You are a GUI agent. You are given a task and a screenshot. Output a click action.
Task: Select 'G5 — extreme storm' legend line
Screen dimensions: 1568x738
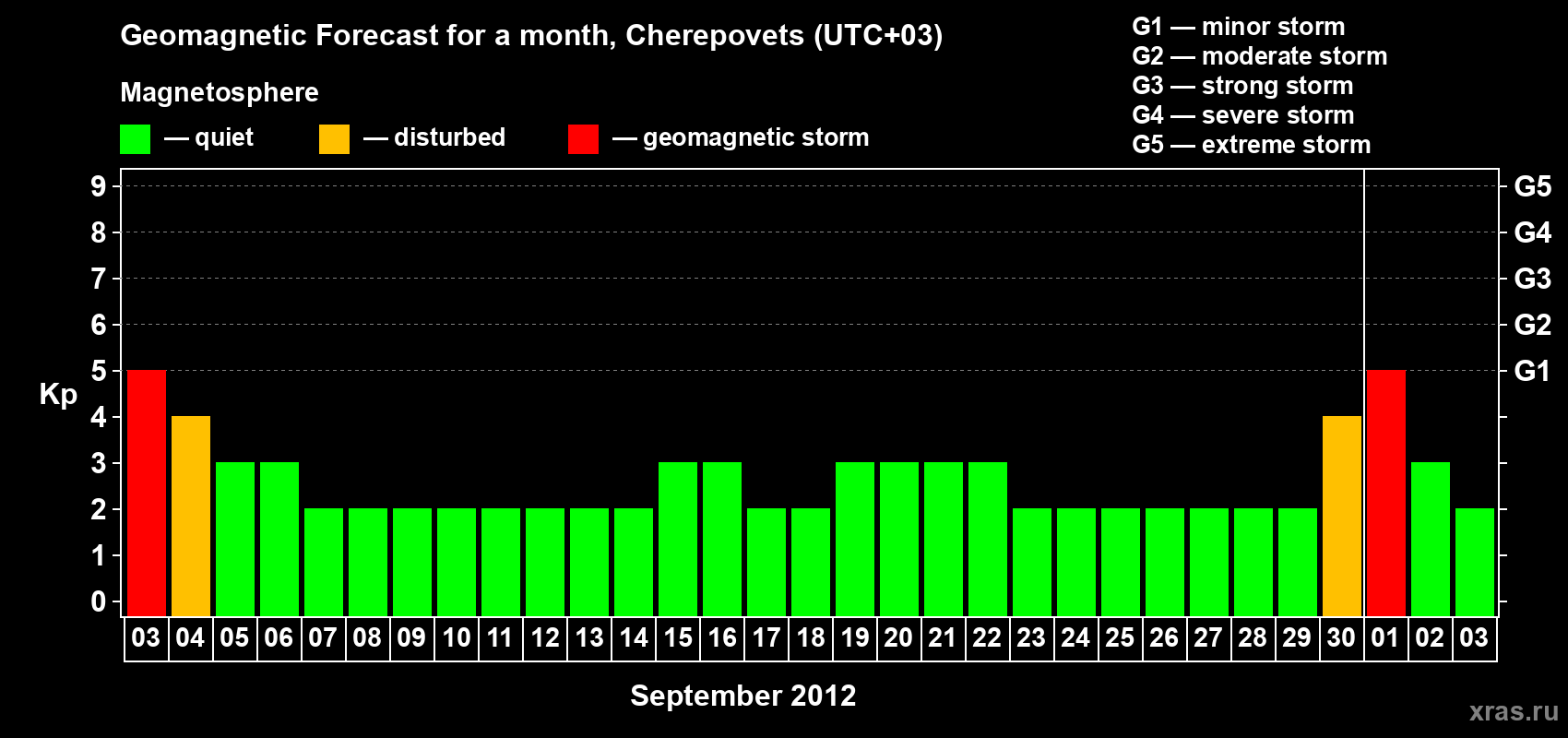coord(1252,145)
